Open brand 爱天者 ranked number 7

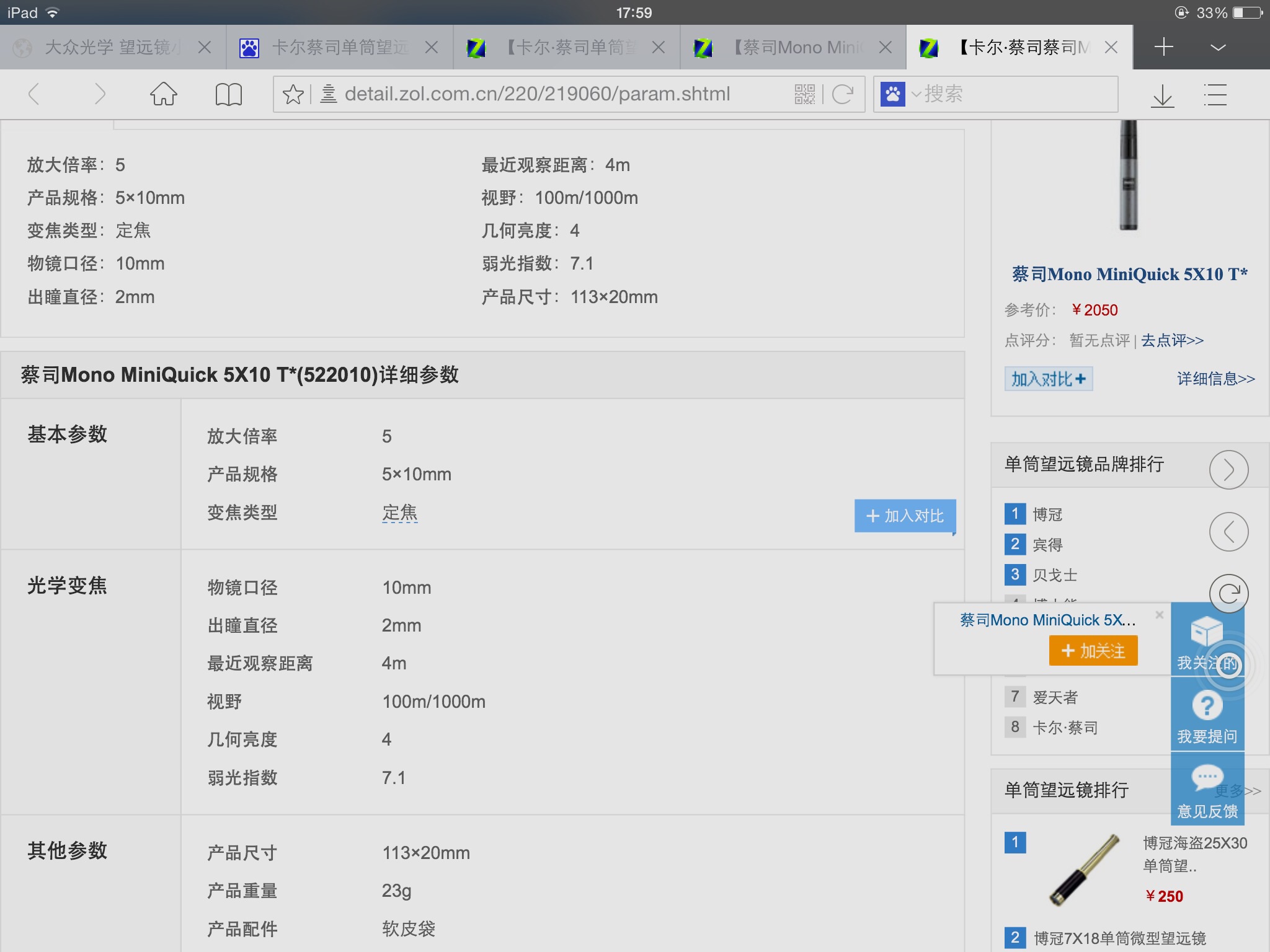(x=1055, y=697)
